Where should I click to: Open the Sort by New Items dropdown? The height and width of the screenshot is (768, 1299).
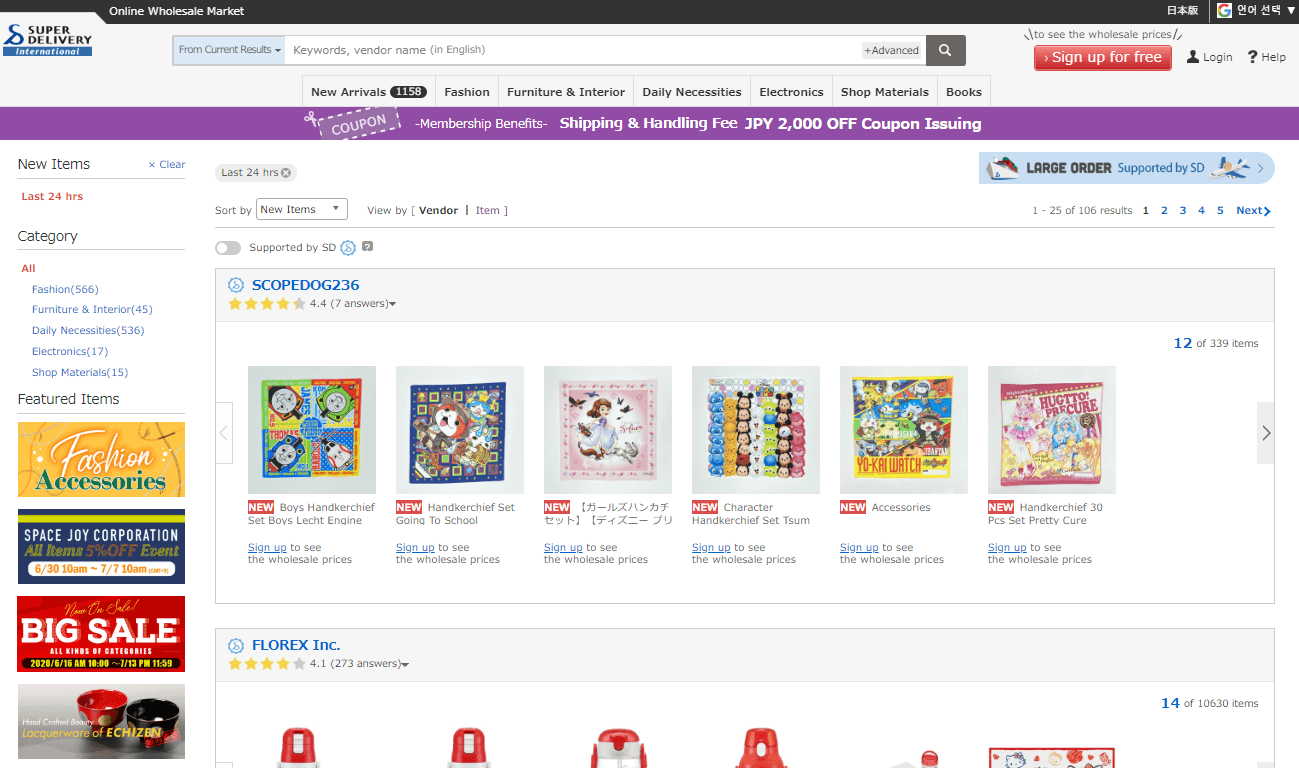pyautogui.click(x=302, y=209)
